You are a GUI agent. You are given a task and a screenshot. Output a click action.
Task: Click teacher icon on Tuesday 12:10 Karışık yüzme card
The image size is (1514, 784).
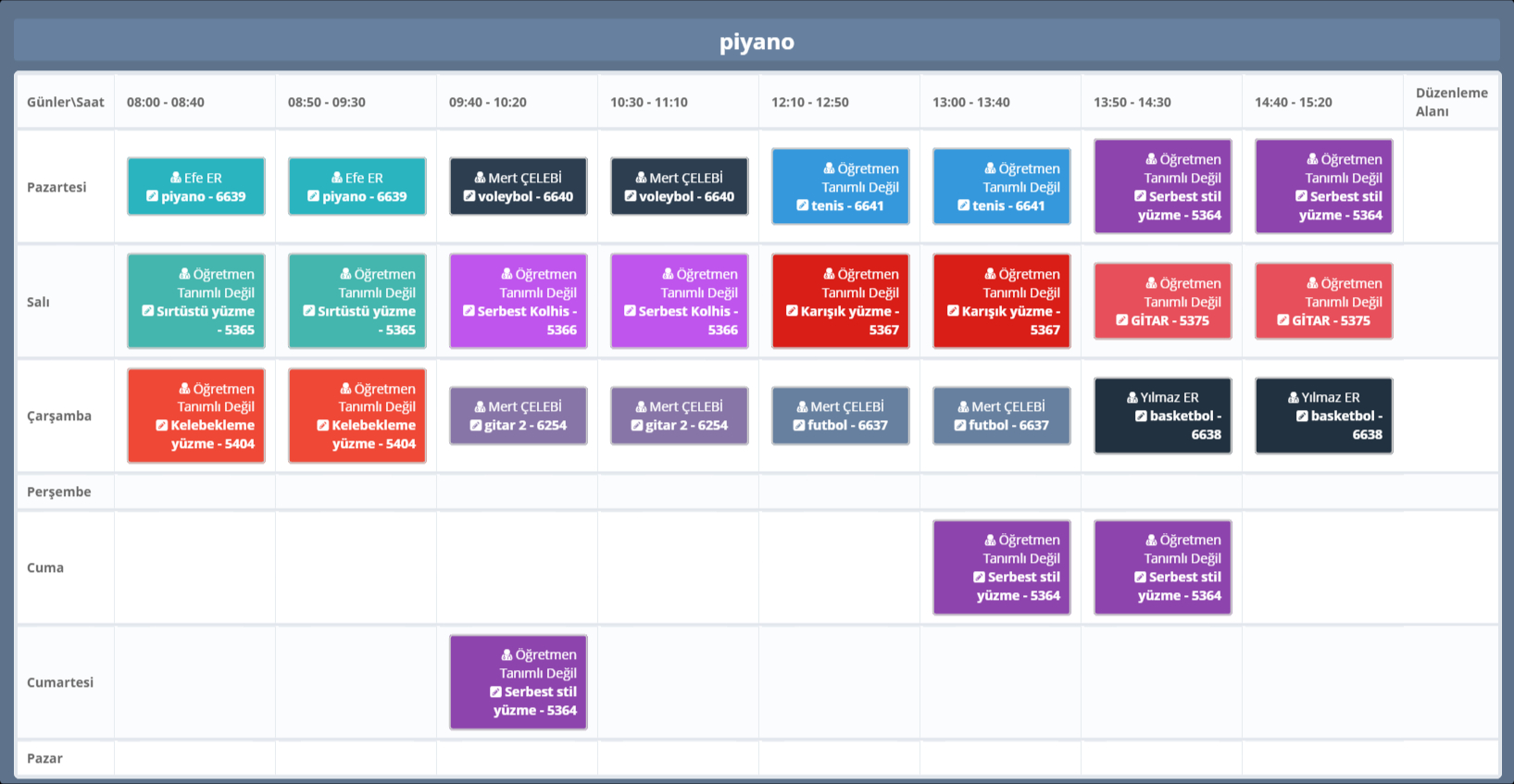[x=829, y=274]
